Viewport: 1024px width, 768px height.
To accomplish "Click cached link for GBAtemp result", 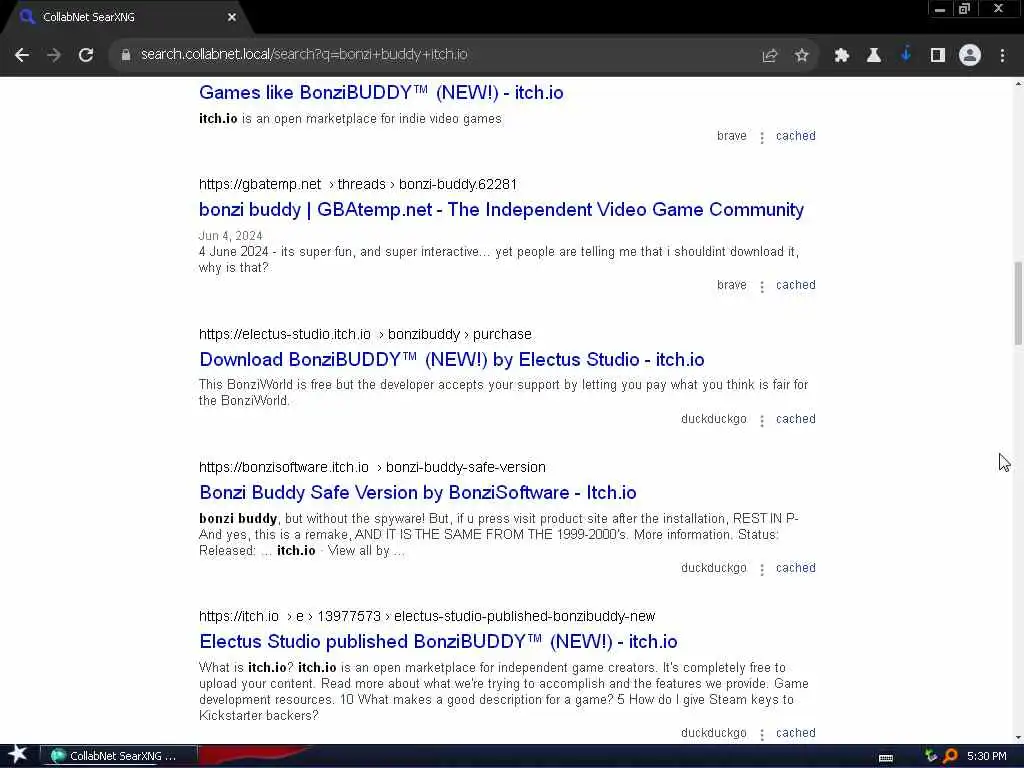I will (x=795, y=285).
